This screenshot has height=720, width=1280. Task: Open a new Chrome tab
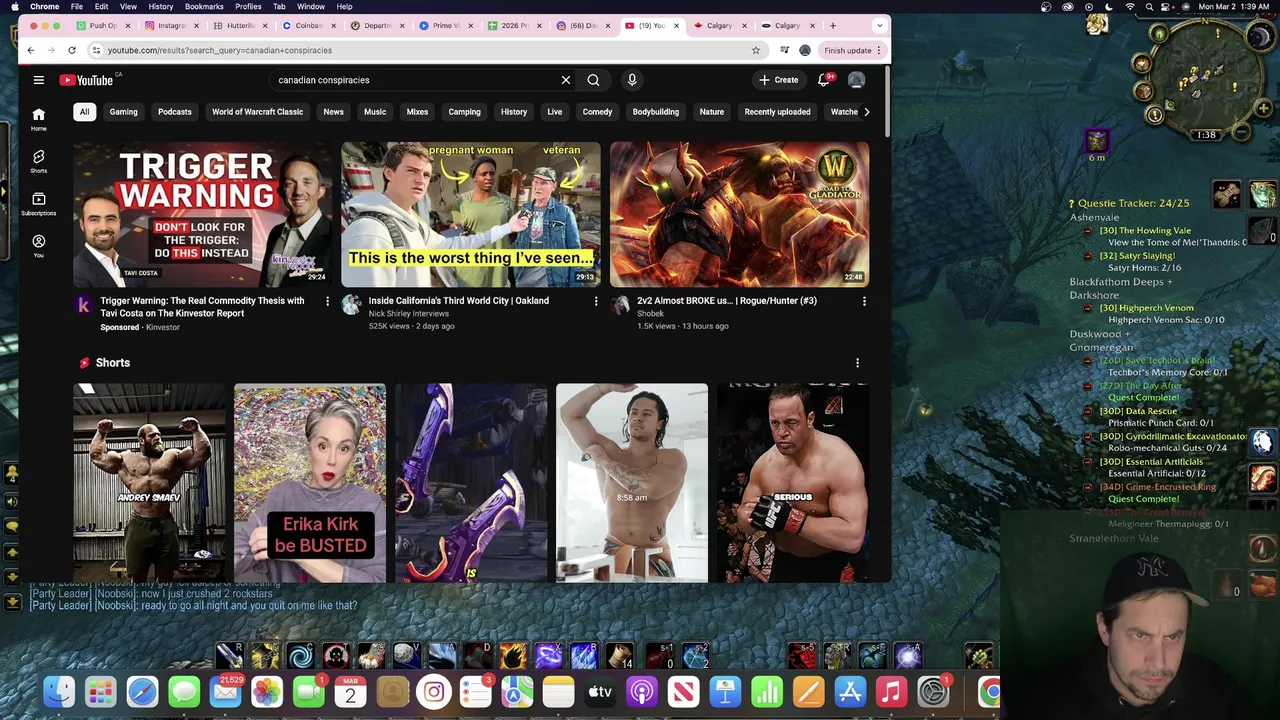point(832,25)
